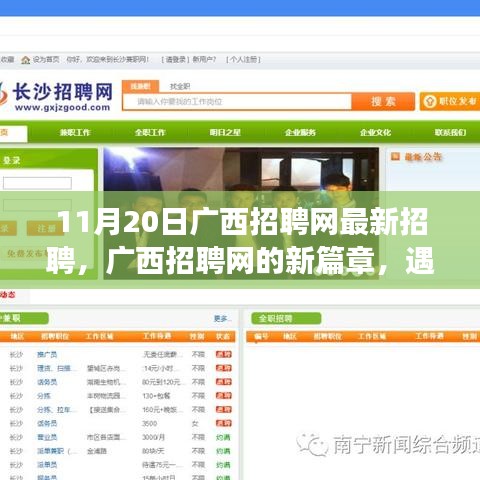
Task: Click the username field in login panel
Action: [x=37, y=183]
